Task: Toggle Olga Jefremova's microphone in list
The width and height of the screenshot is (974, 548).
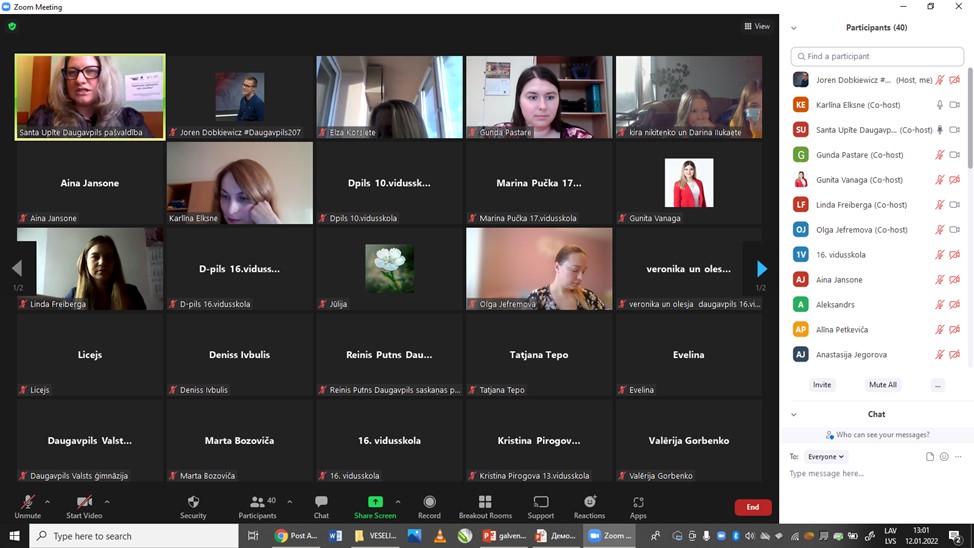Action: (x=940, y=229)
